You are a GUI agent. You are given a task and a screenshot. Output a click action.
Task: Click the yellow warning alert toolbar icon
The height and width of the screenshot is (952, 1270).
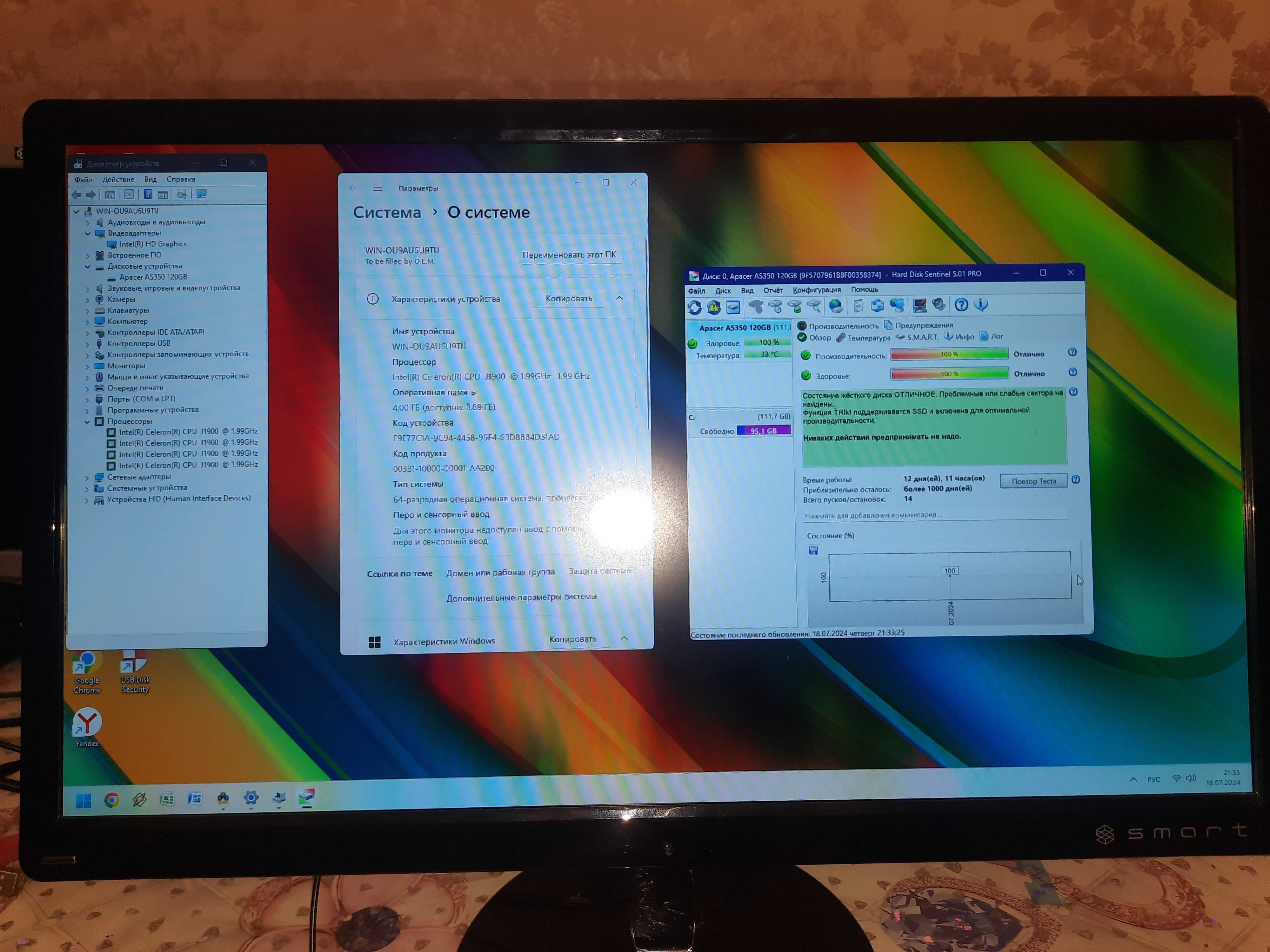click(714, 307)
